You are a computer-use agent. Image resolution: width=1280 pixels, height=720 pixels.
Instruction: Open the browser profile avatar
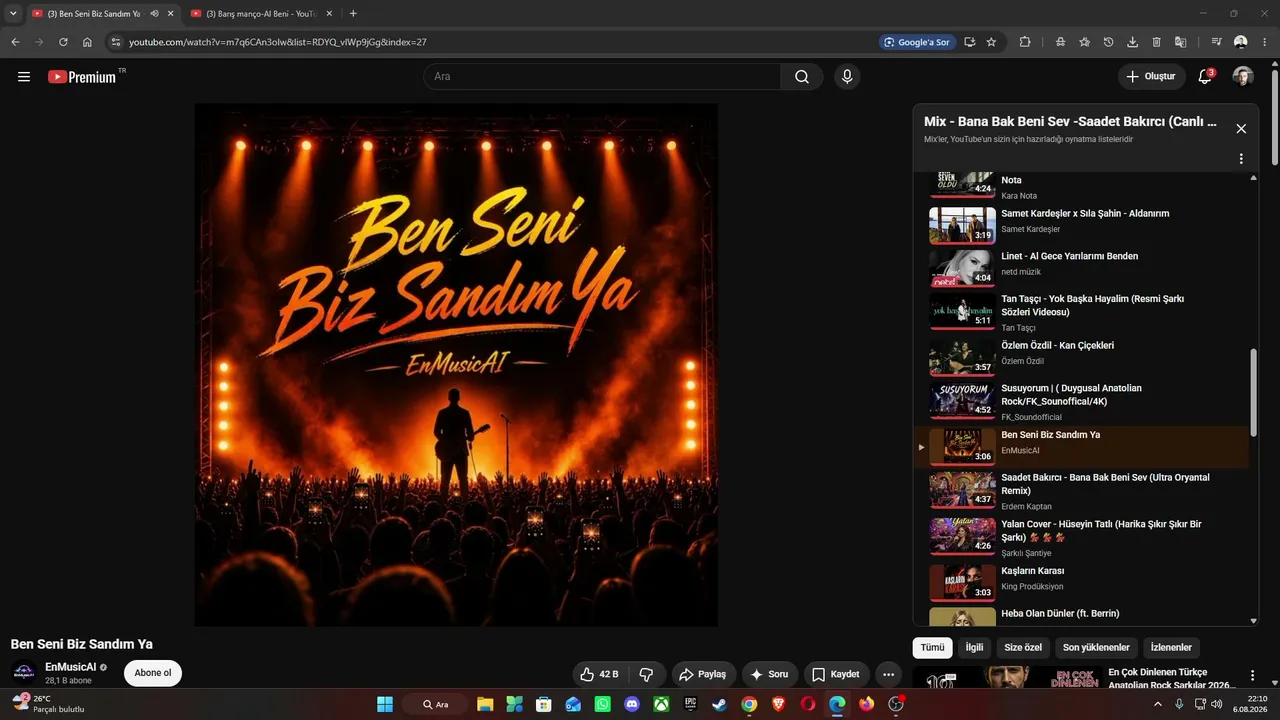point(1241,42)
